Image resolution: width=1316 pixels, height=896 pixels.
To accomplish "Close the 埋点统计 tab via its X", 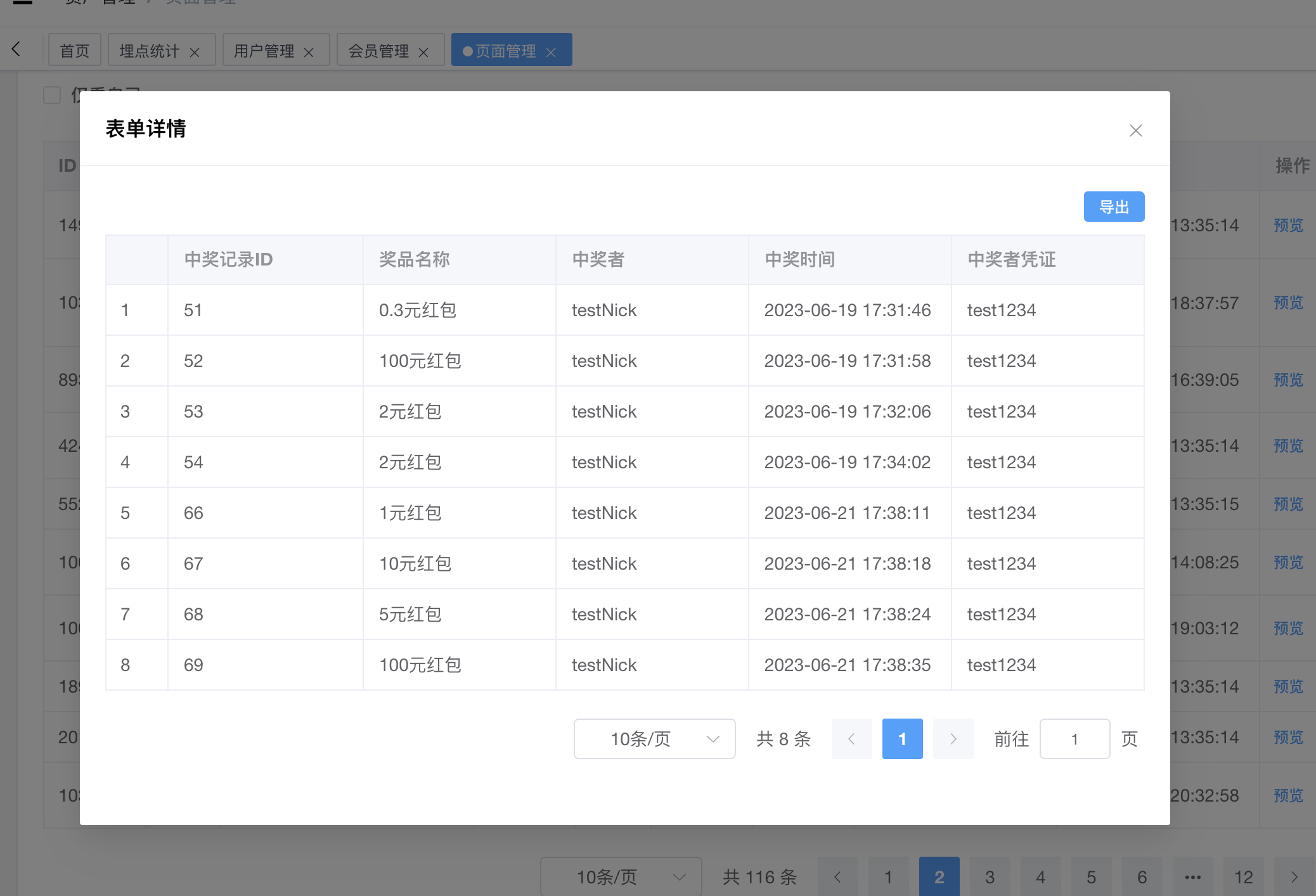I will [195, 53].
